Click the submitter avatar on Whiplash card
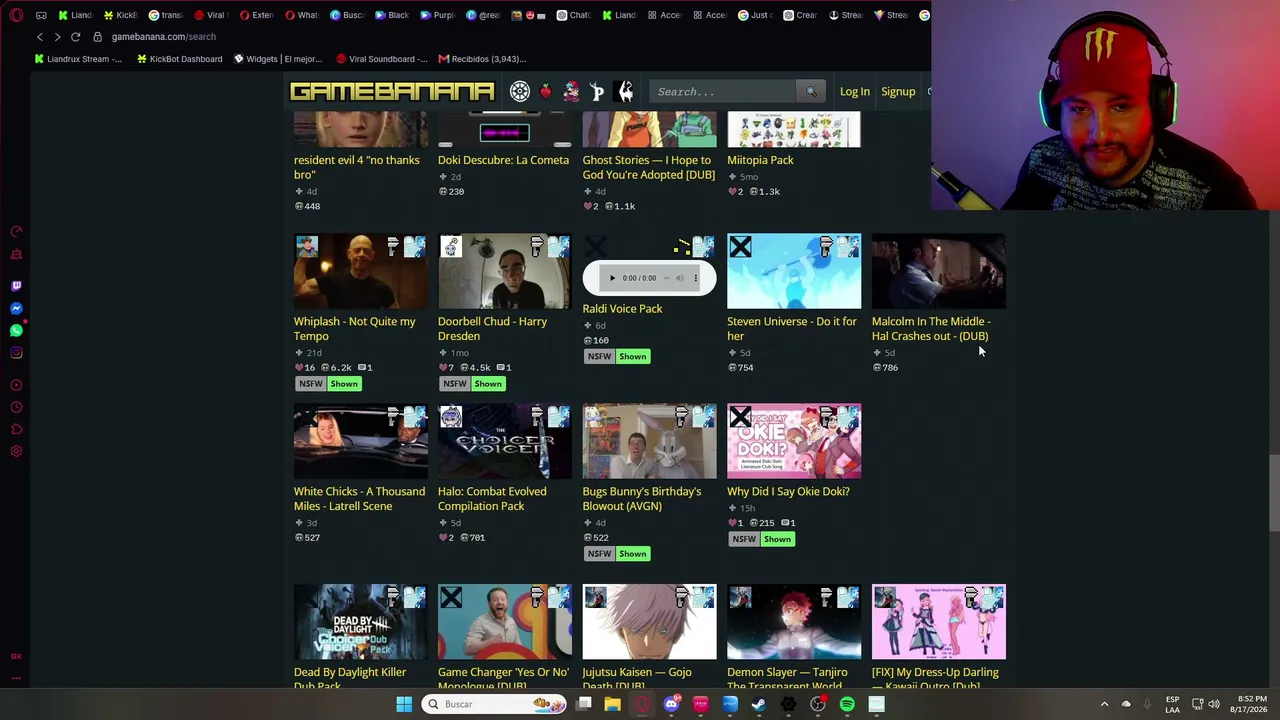Screen dimensions: 1280x720 point(306,246)
